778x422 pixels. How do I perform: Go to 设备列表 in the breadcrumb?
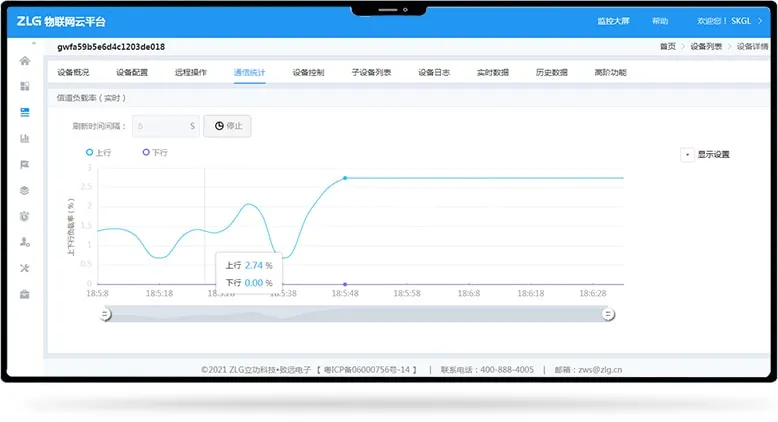tap(704, 47)
